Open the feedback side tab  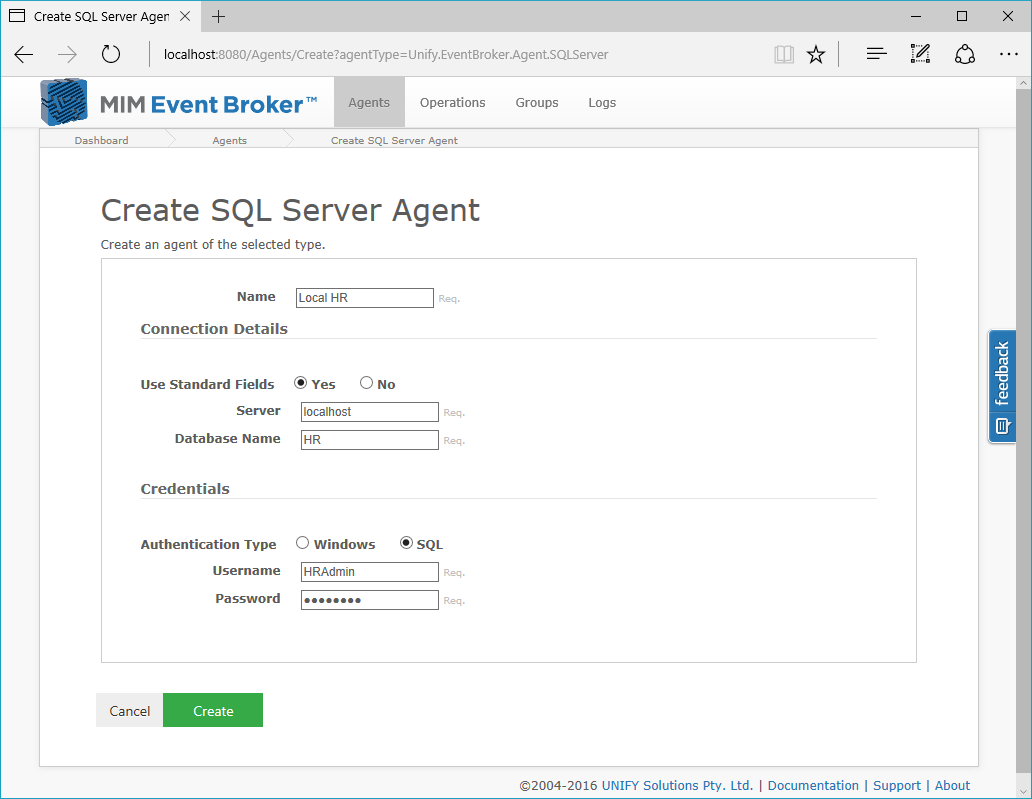tap(1002, 386)
